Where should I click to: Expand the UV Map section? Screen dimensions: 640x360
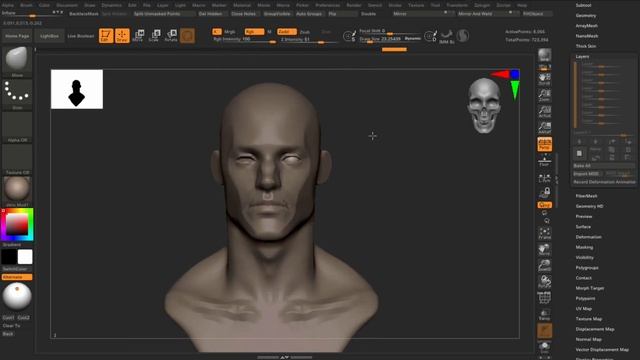584,308
